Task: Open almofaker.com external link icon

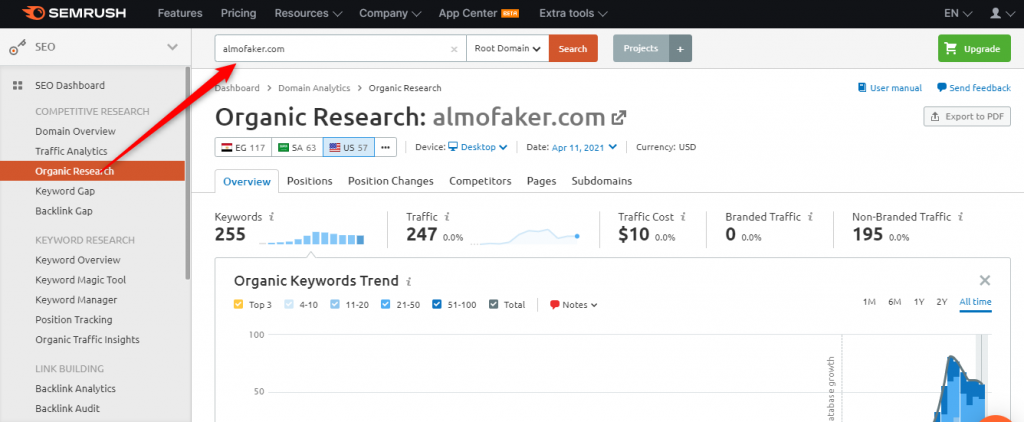Action: coord(618,118)
